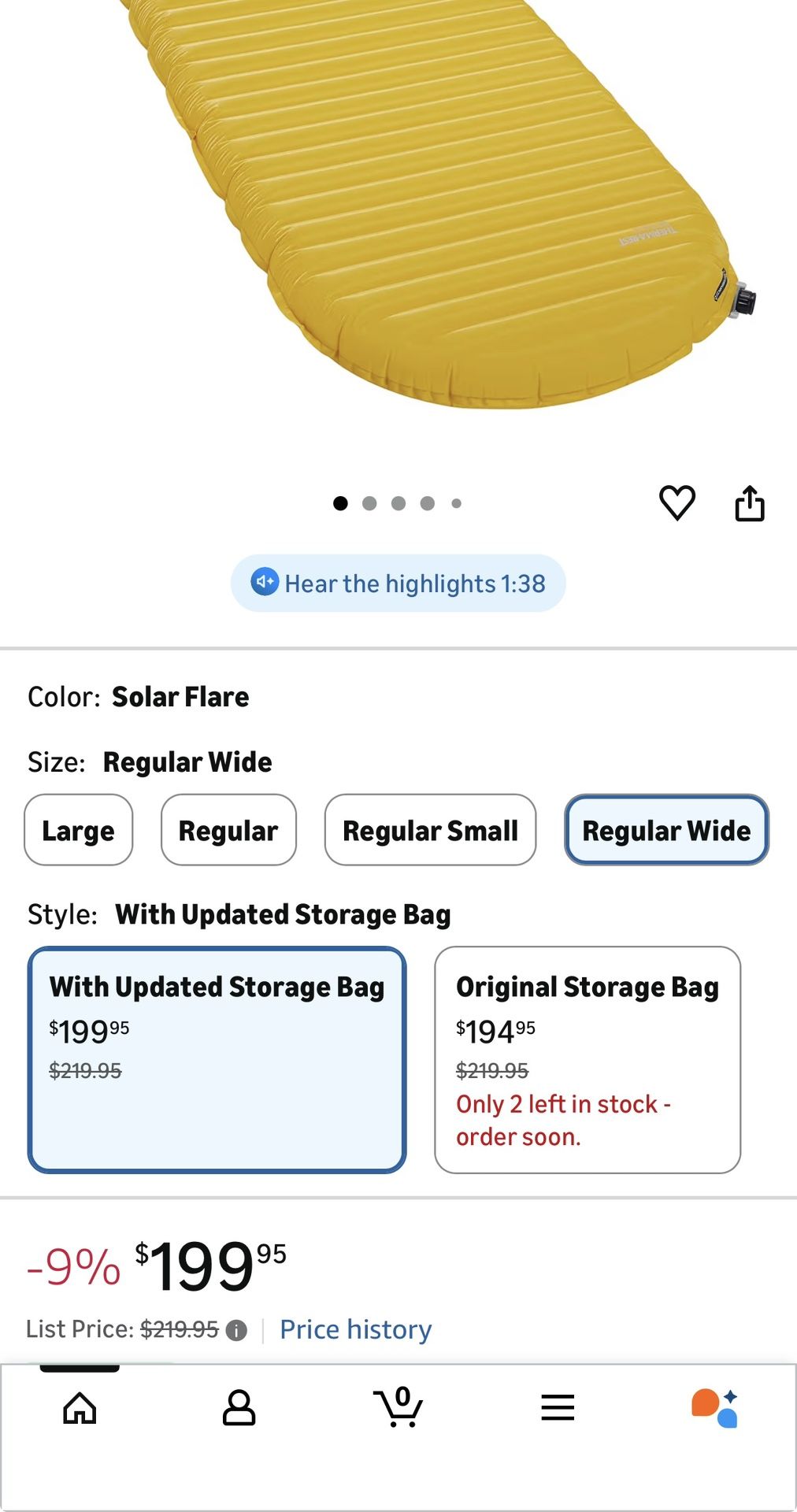Select With Updated Storage Bag style
Image resolution: width=797 pixels, height=1512 pixels.
(217, 1059)
